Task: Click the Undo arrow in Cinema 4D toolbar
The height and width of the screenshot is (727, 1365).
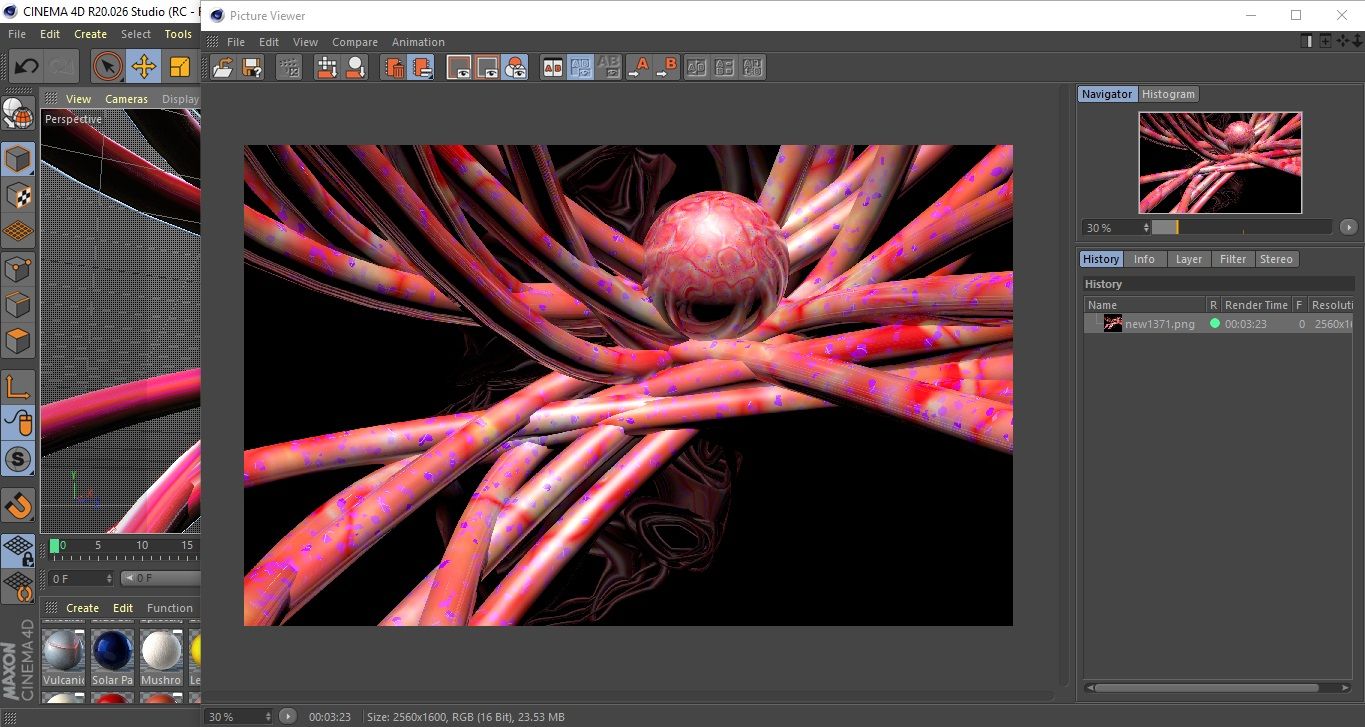Action: (x=26, y=67)
